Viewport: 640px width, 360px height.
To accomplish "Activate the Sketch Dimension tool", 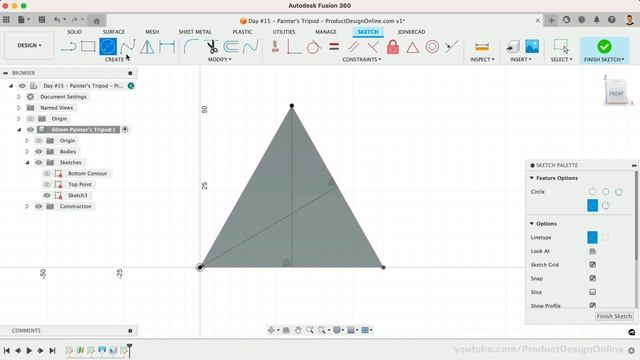I will [167, 47].
